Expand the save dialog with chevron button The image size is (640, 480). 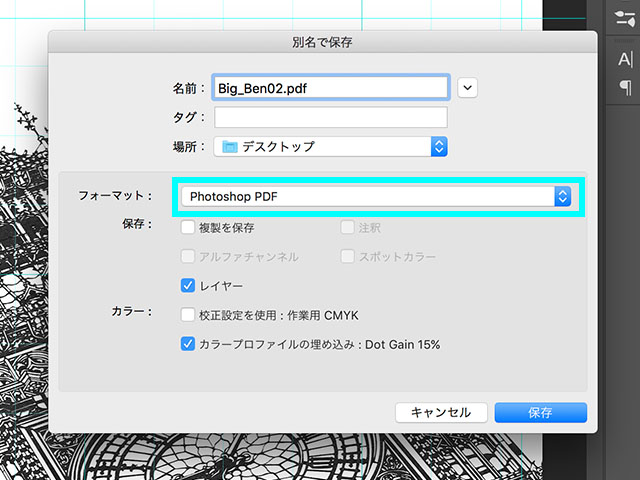pyautogui.click(x=467, y=88)
